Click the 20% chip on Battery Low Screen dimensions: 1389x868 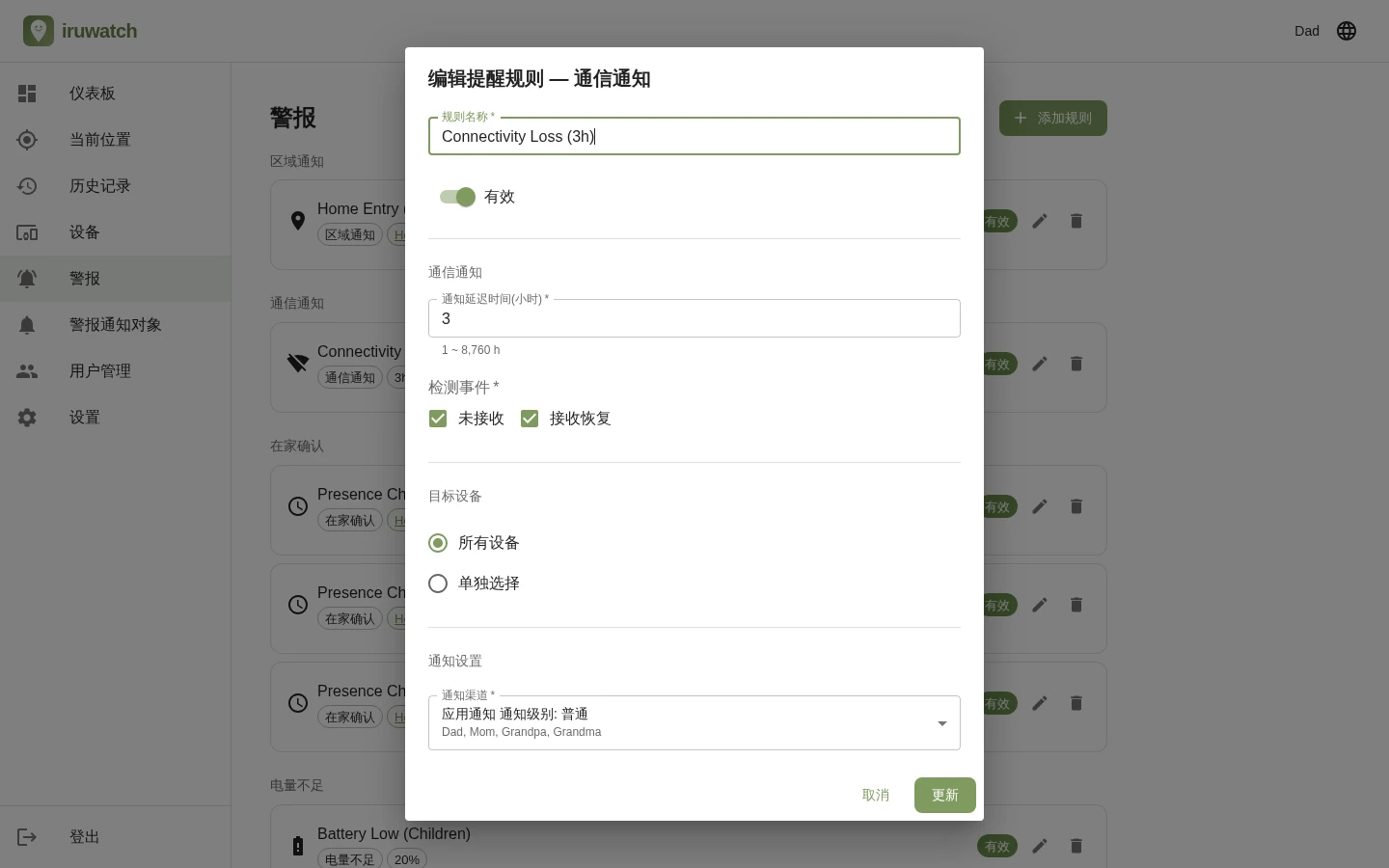[x=407, y=859]
